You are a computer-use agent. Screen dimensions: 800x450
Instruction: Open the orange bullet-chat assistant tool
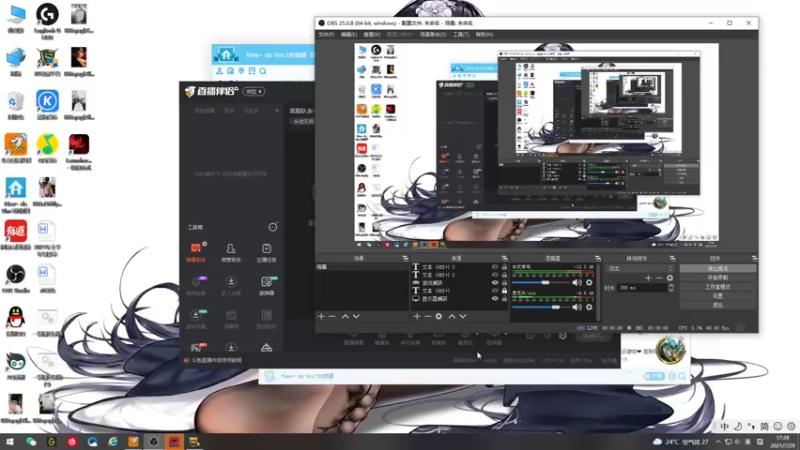(x=196, y=252)
